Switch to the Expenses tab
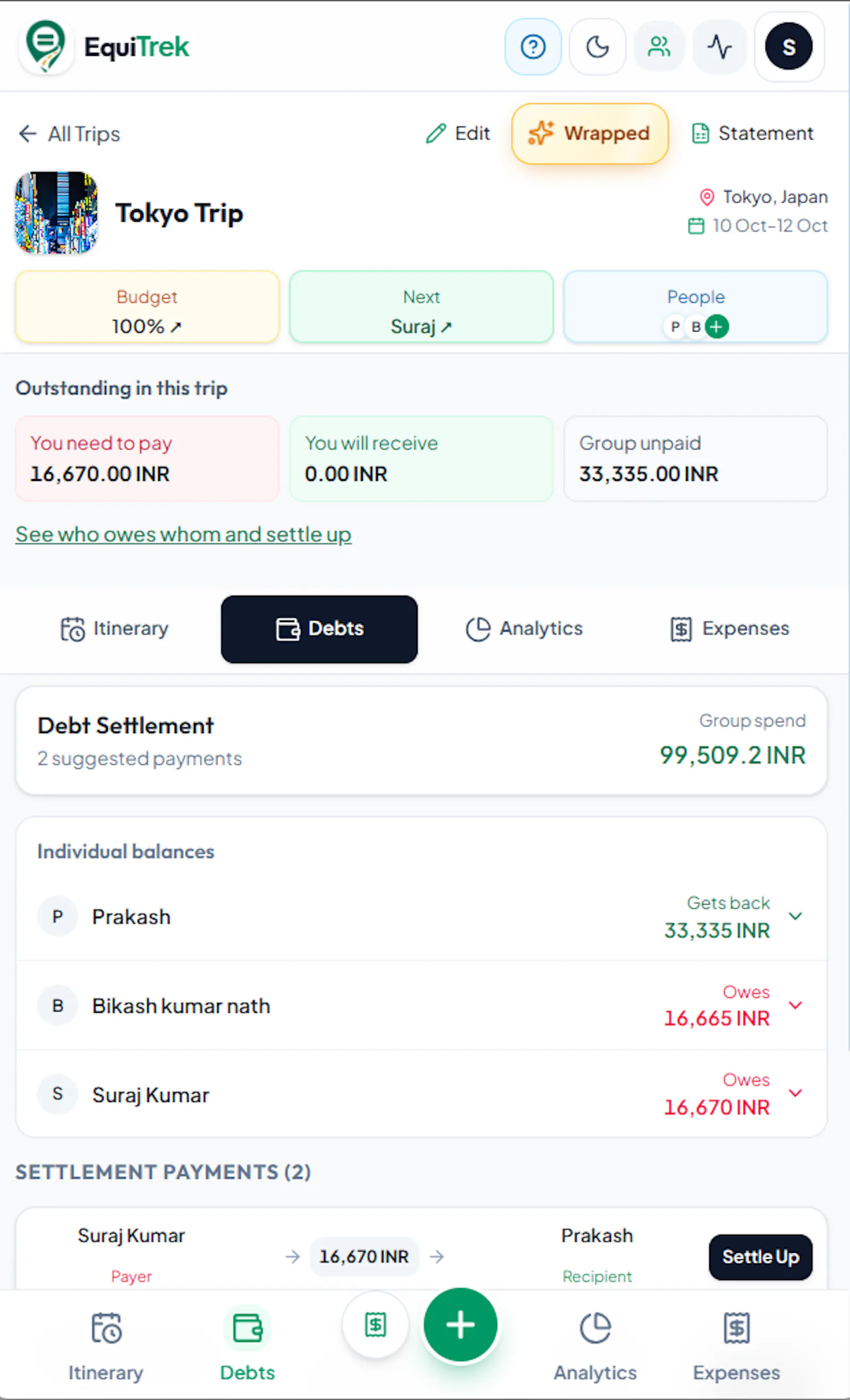The image size is (850, 1400). [x=729, y=629]
